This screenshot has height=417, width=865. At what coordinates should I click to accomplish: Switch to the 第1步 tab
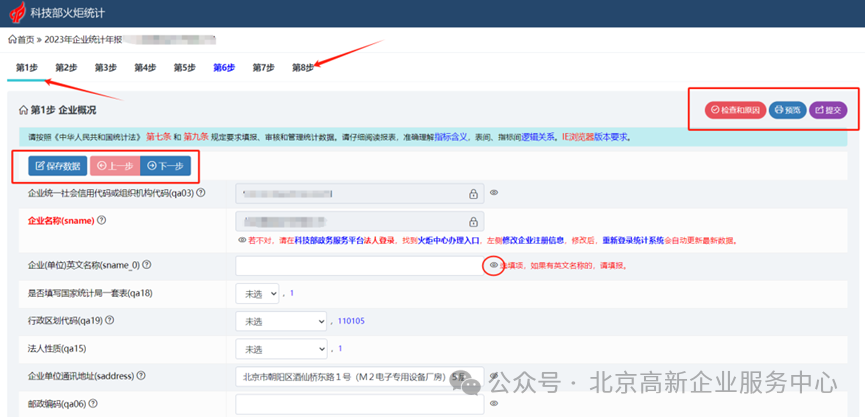click(26, 68)
